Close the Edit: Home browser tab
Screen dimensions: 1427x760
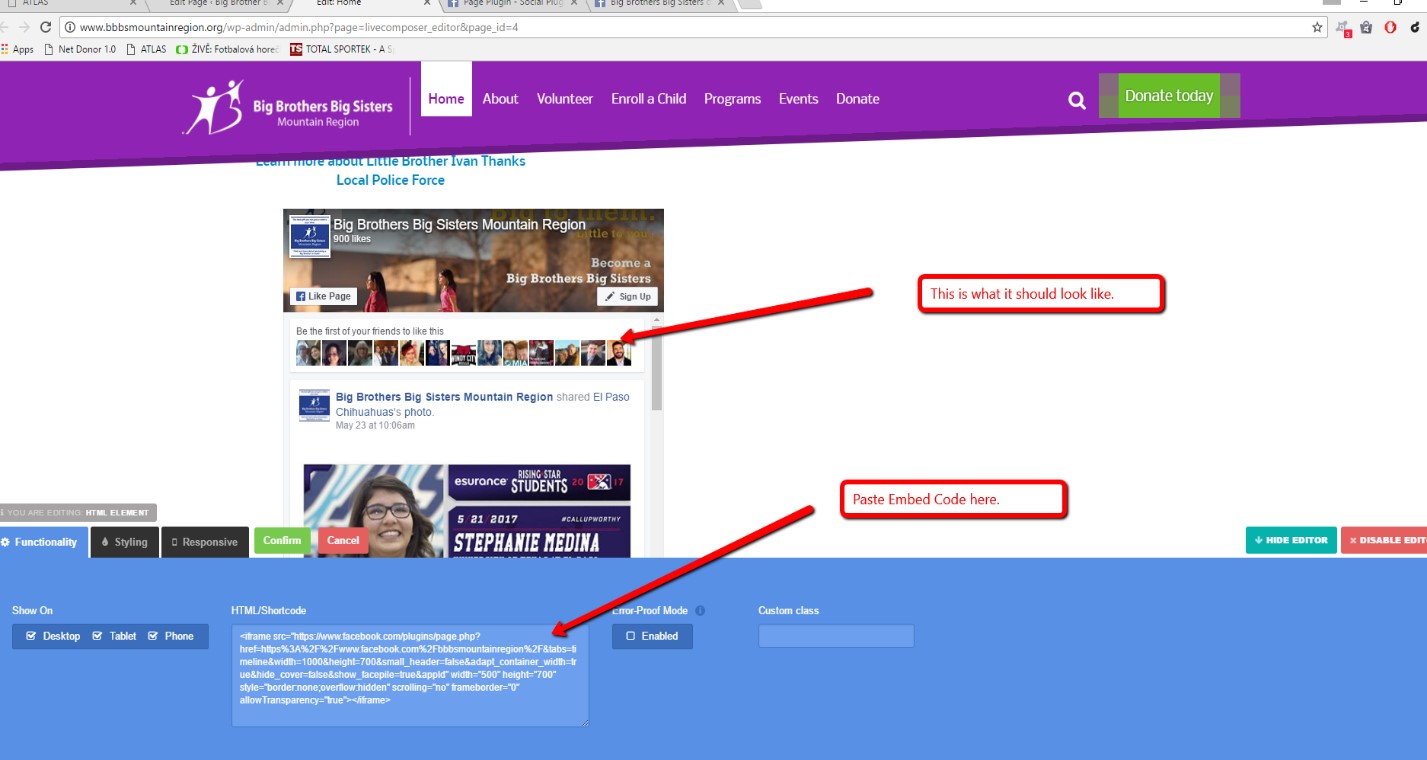pos(427,3)
